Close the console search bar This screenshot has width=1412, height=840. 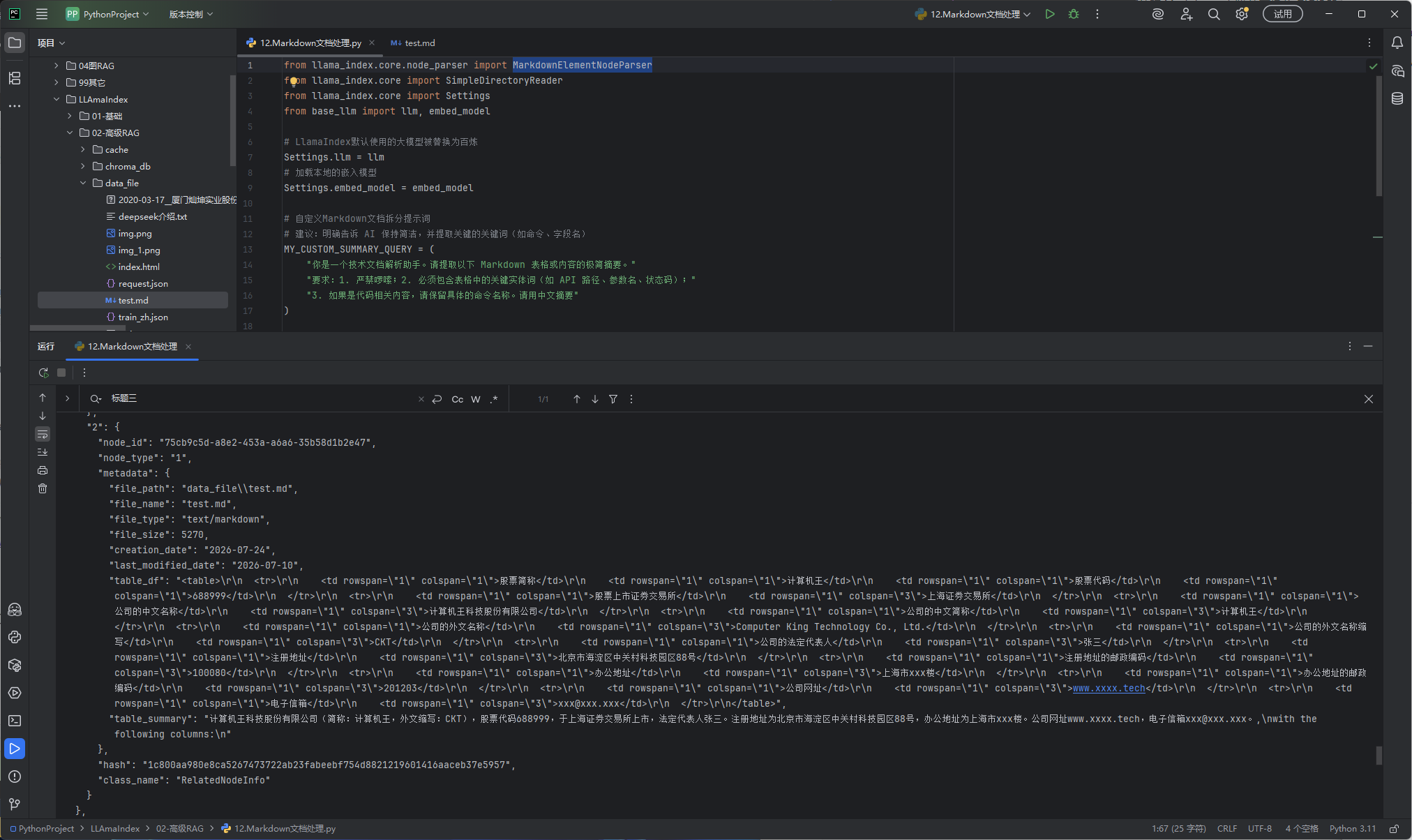point(1369,399)
